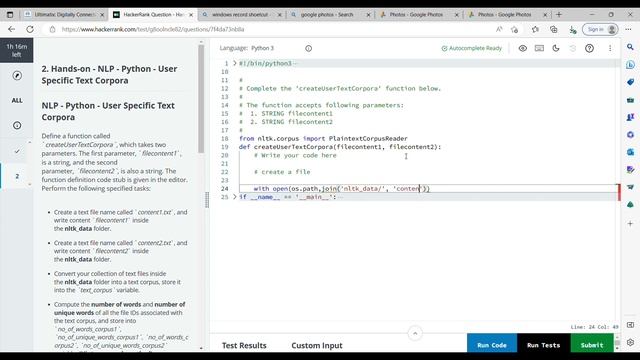
Task: Submit the solution
Action: pos(592,344)
